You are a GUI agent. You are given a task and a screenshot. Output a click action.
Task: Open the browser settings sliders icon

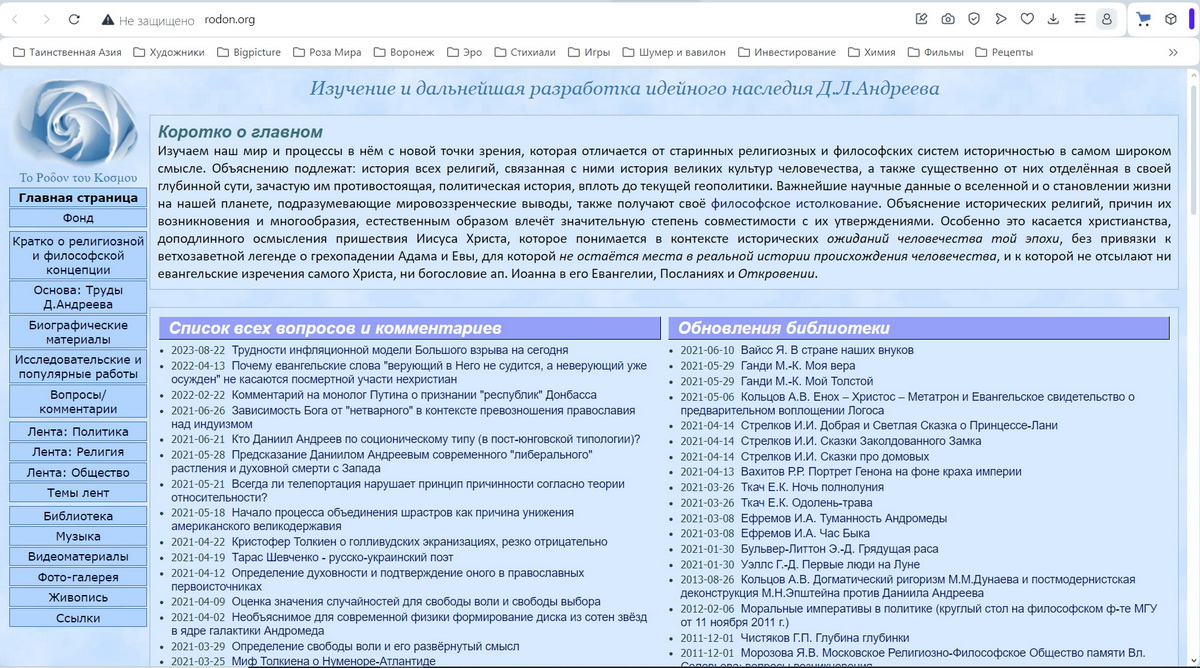click(1079, 19)
